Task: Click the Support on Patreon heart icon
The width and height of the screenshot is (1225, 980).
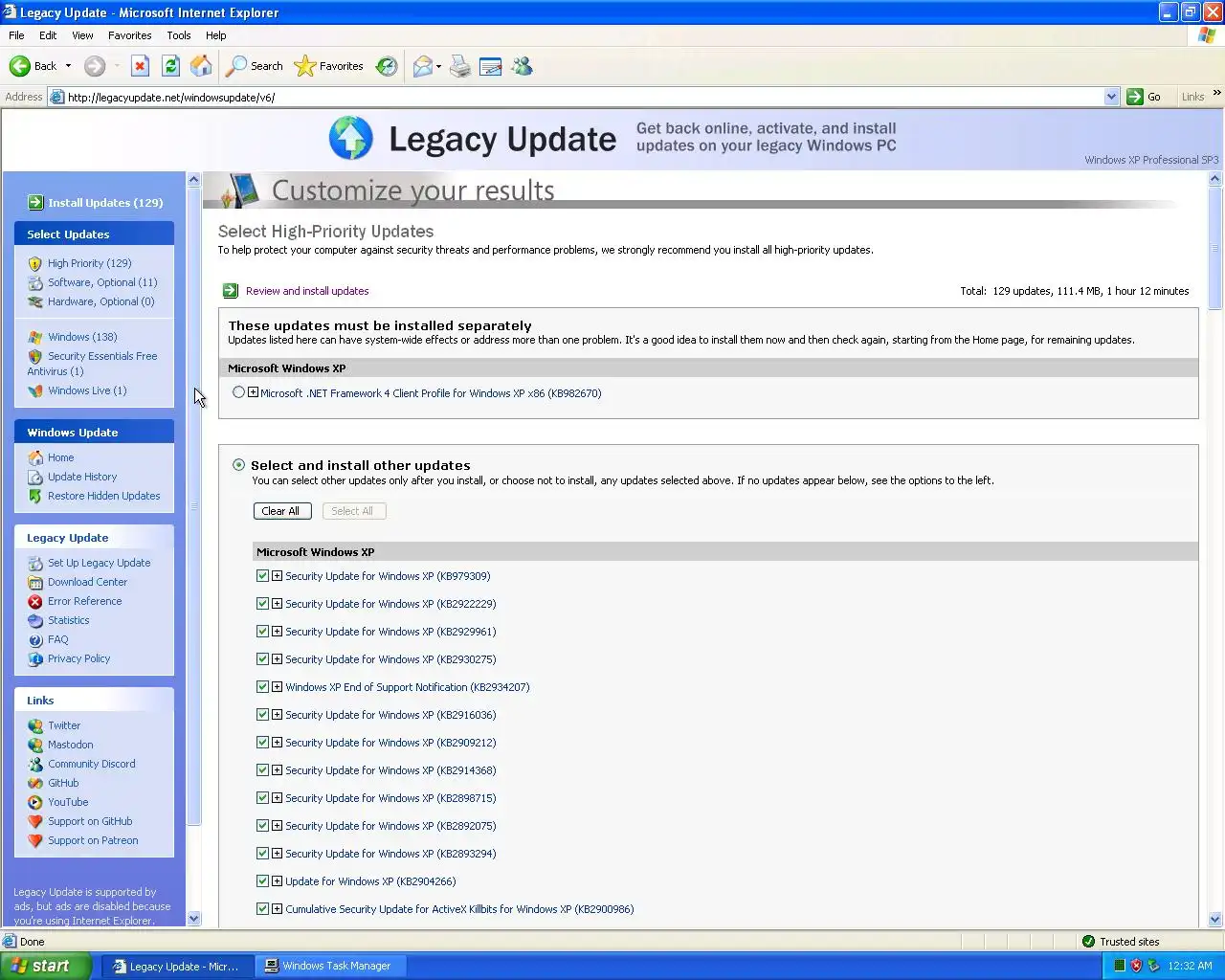Action: pos(35,840)
